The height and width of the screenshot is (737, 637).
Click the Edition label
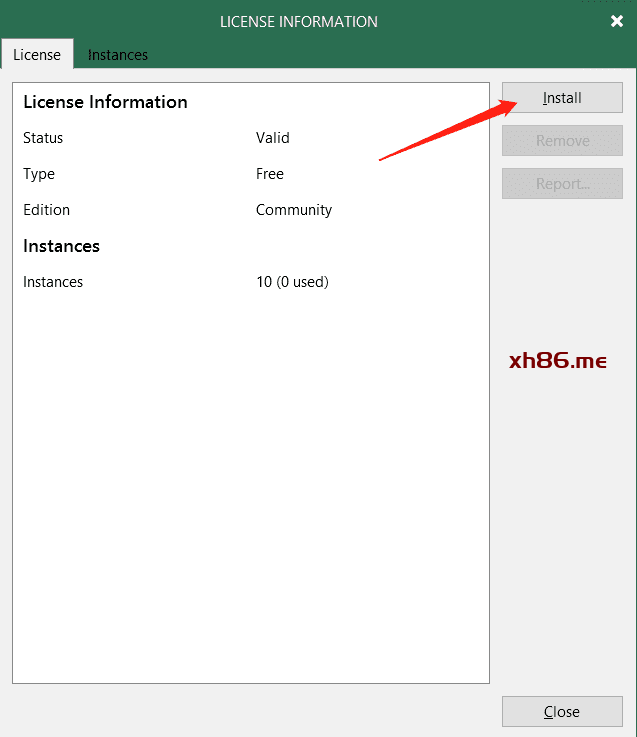pyautogui.click(x=47, y=210)
